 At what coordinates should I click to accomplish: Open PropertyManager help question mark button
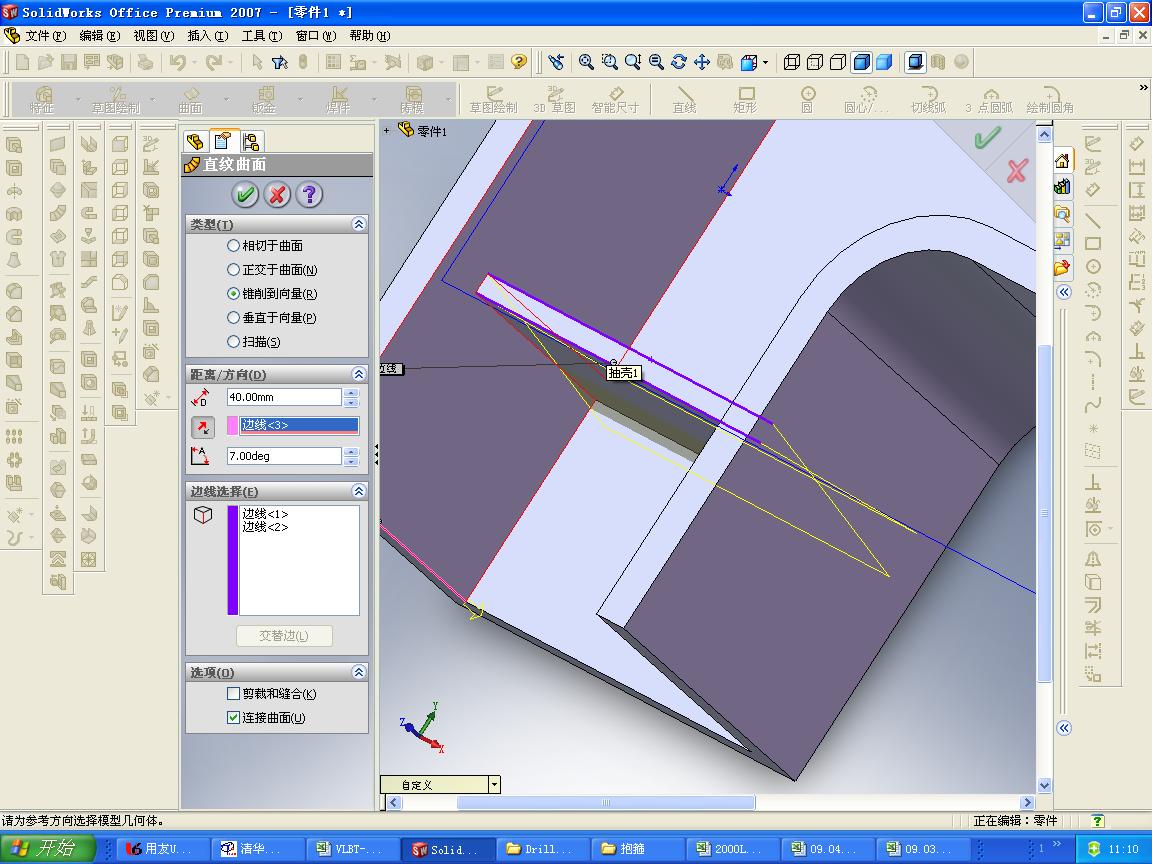point(309,195)
